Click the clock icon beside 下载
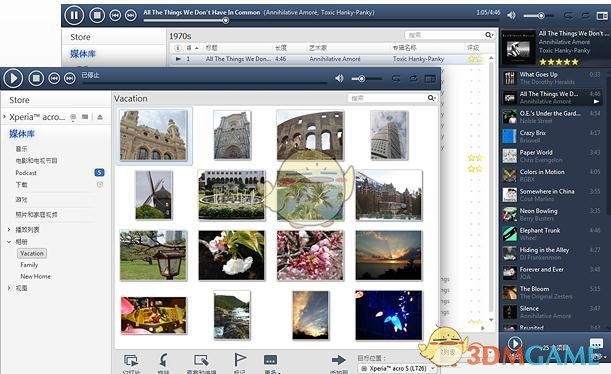The image size is (611, 374). (100, 185)
